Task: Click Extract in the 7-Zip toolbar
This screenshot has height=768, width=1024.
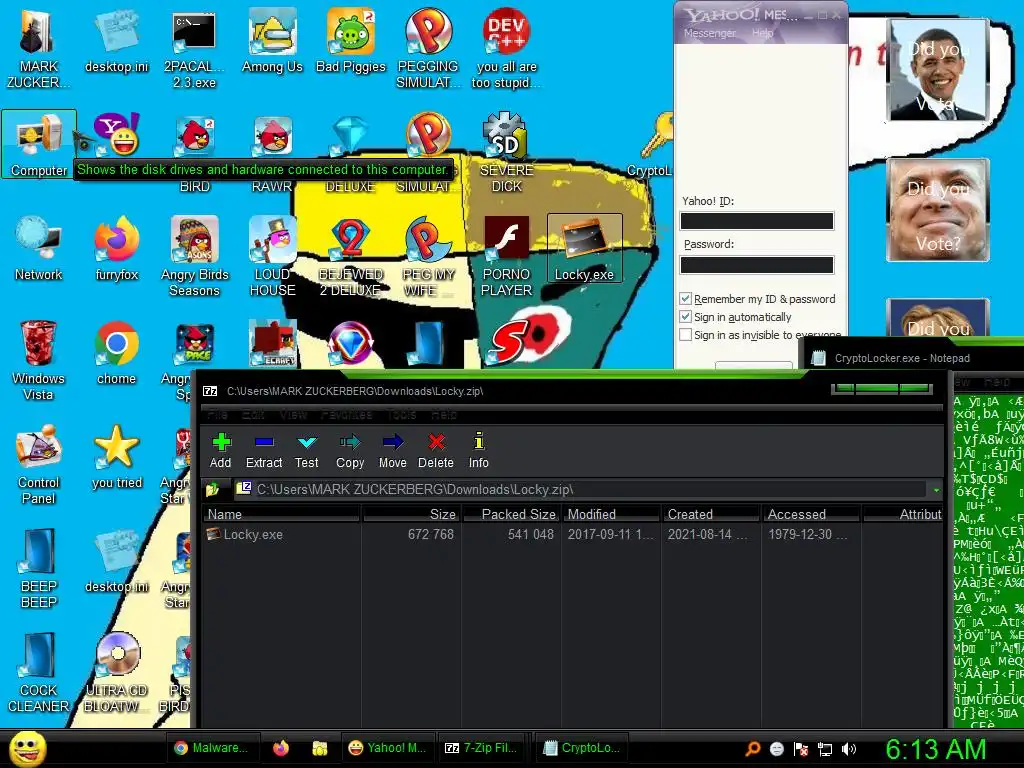Action: tap(264, 451)
